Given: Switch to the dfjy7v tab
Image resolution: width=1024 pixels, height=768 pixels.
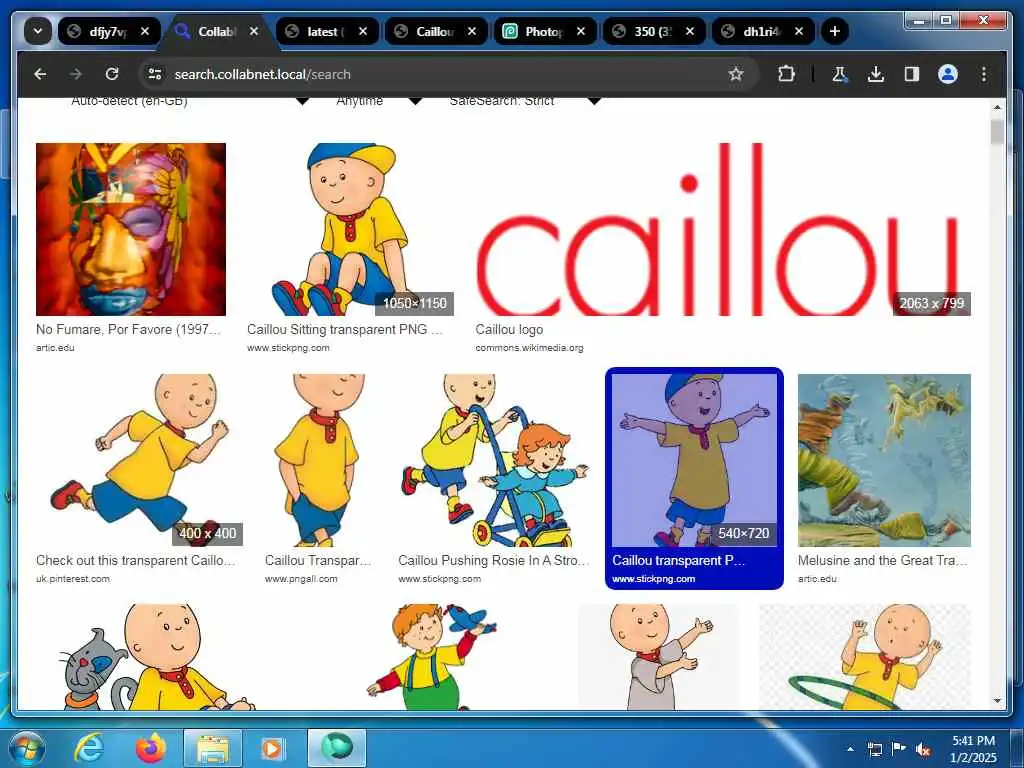Looking at the screenshot, I should coord(109,31).
